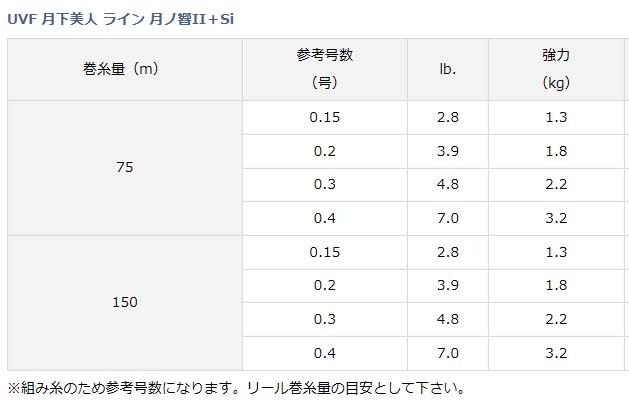The image size is (629, 406).
Task: Click 4.8 lb. value in the 150 m group
Action: tap(447, 319)
